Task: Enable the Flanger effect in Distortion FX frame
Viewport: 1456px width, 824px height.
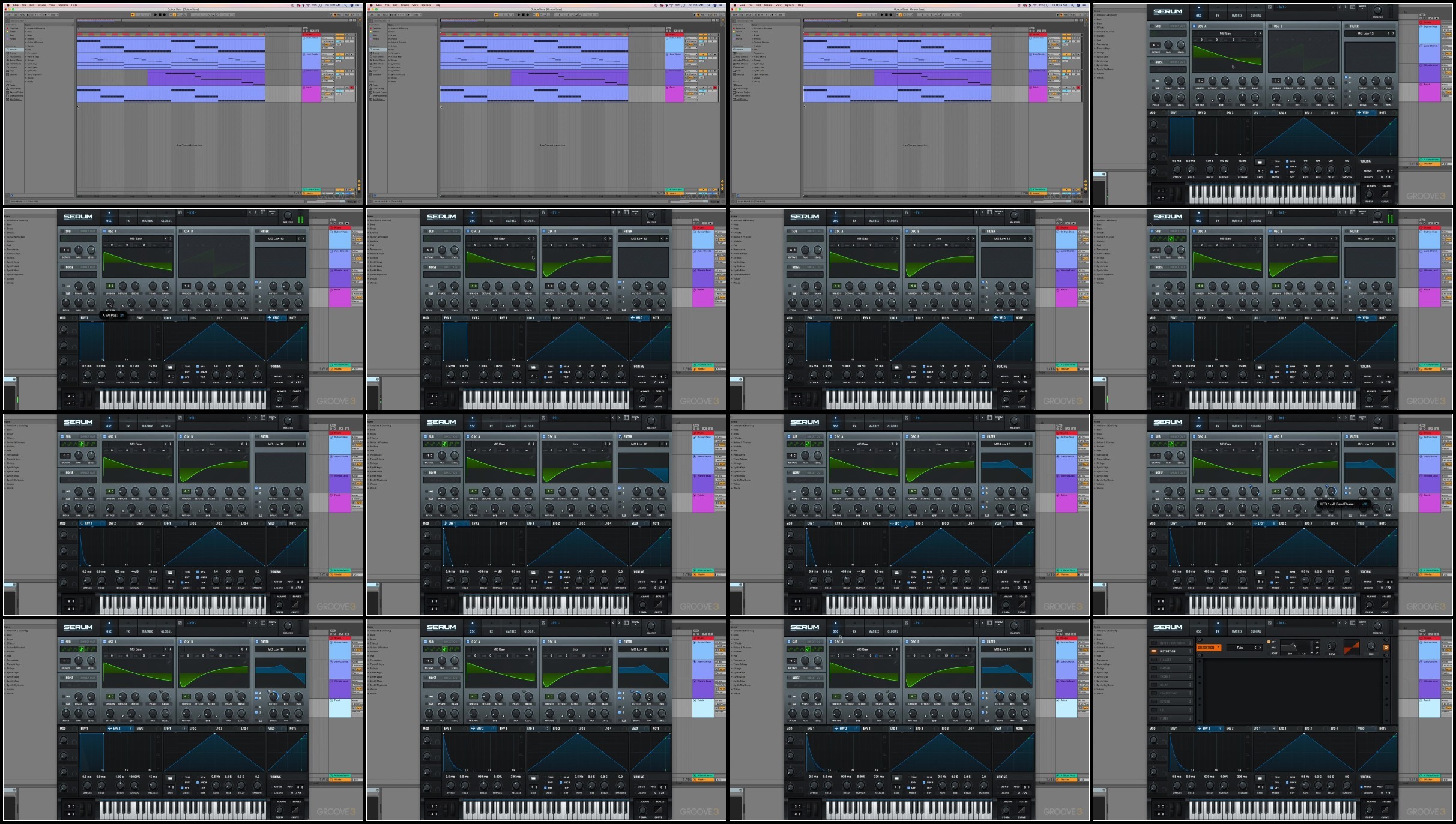Action: tap(1154, 660)
